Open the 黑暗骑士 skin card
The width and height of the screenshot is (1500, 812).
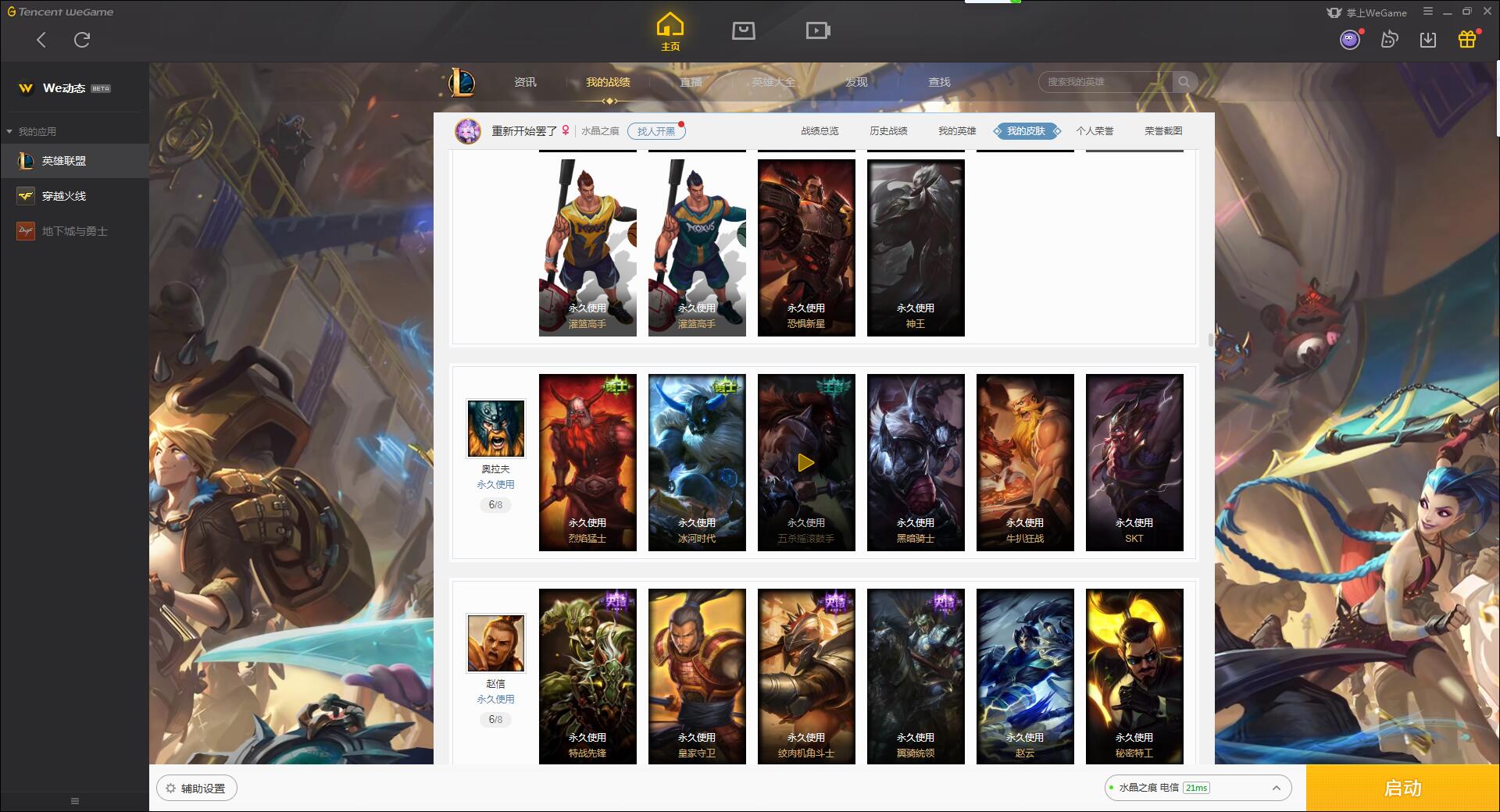pyautogui.click(x=916, y=462)
